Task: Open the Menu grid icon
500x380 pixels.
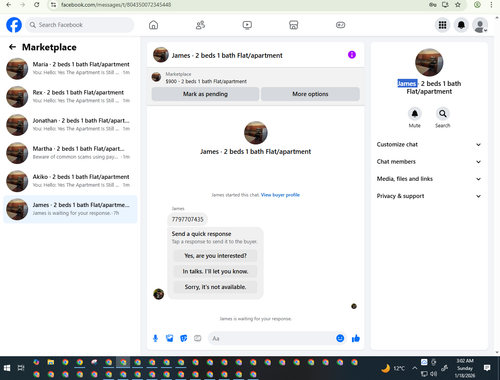Action: coord(442,25)
